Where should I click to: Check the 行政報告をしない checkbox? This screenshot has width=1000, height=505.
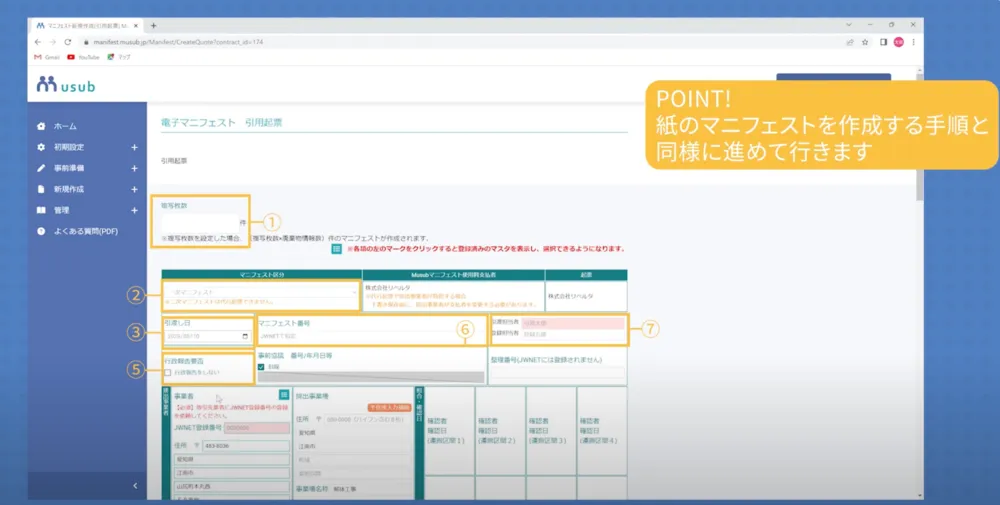point(168,372)
